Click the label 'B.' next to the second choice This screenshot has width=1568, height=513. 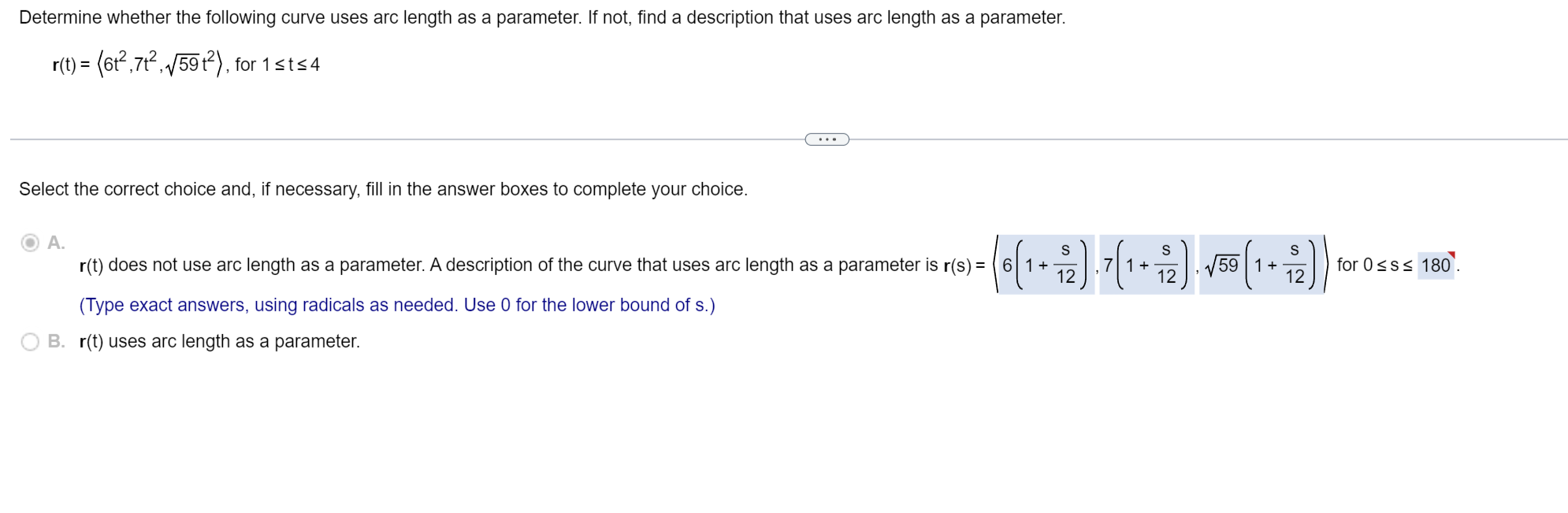click(x=54, y=341)
